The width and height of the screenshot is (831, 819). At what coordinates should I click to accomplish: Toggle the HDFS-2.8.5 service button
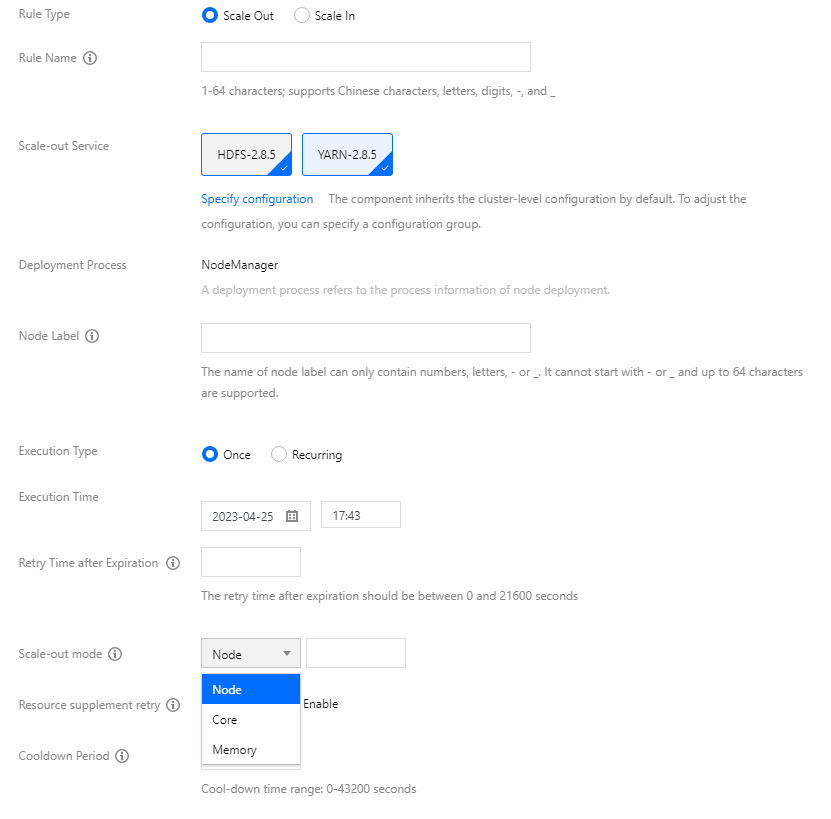246,155
